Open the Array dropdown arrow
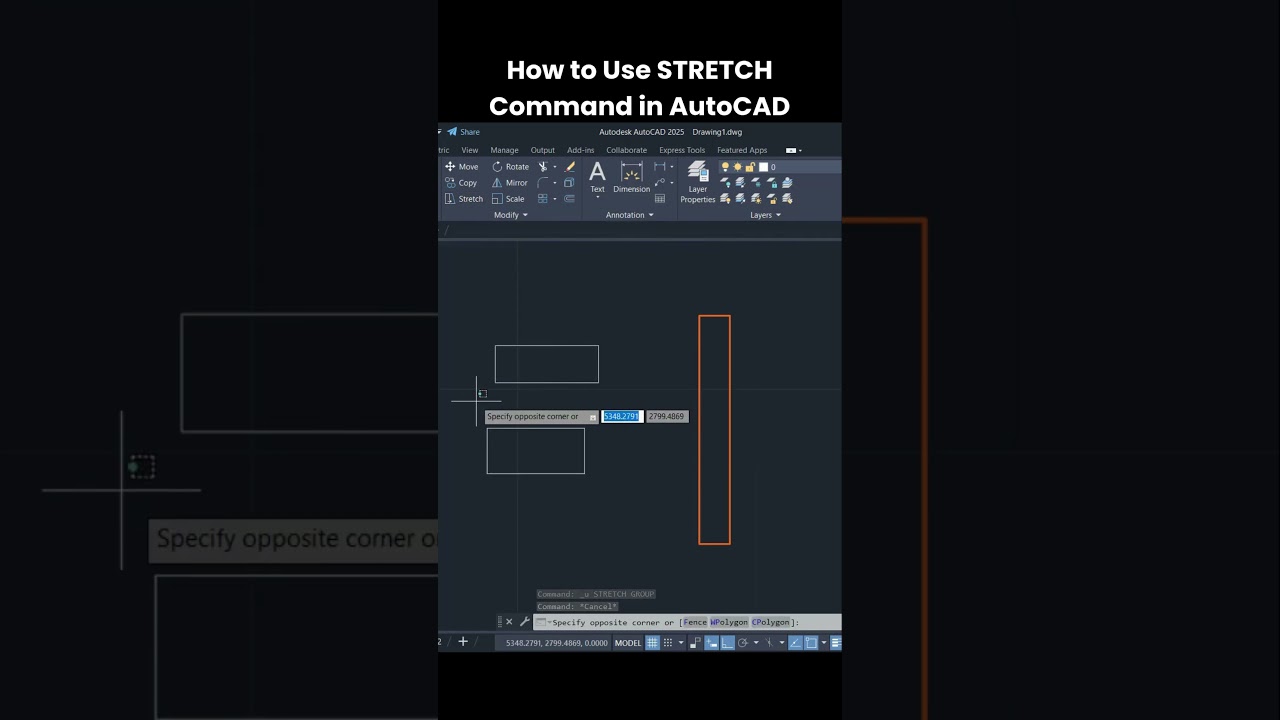The height and width of the screenshot is (720, 1280). click(555, 199)
